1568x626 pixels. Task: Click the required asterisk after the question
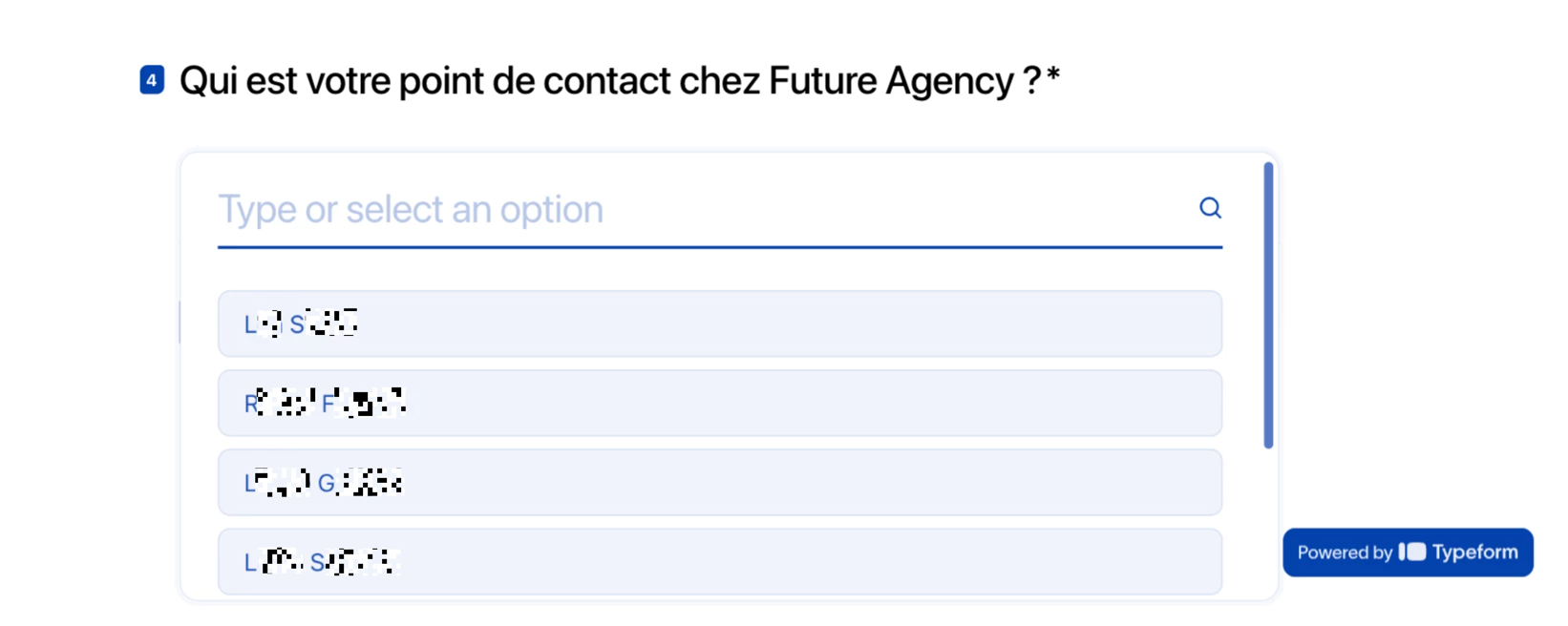pyautogui.click(x=1053, y=76)
